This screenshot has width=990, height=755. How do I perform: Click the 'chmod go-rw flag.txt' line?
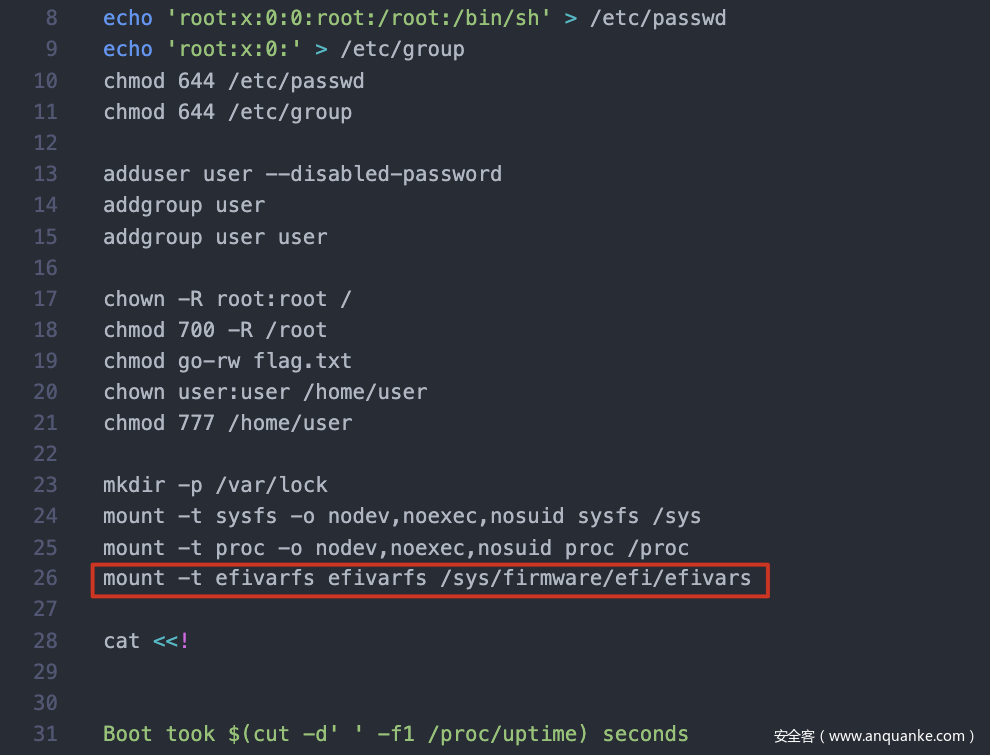coord(227,361)
